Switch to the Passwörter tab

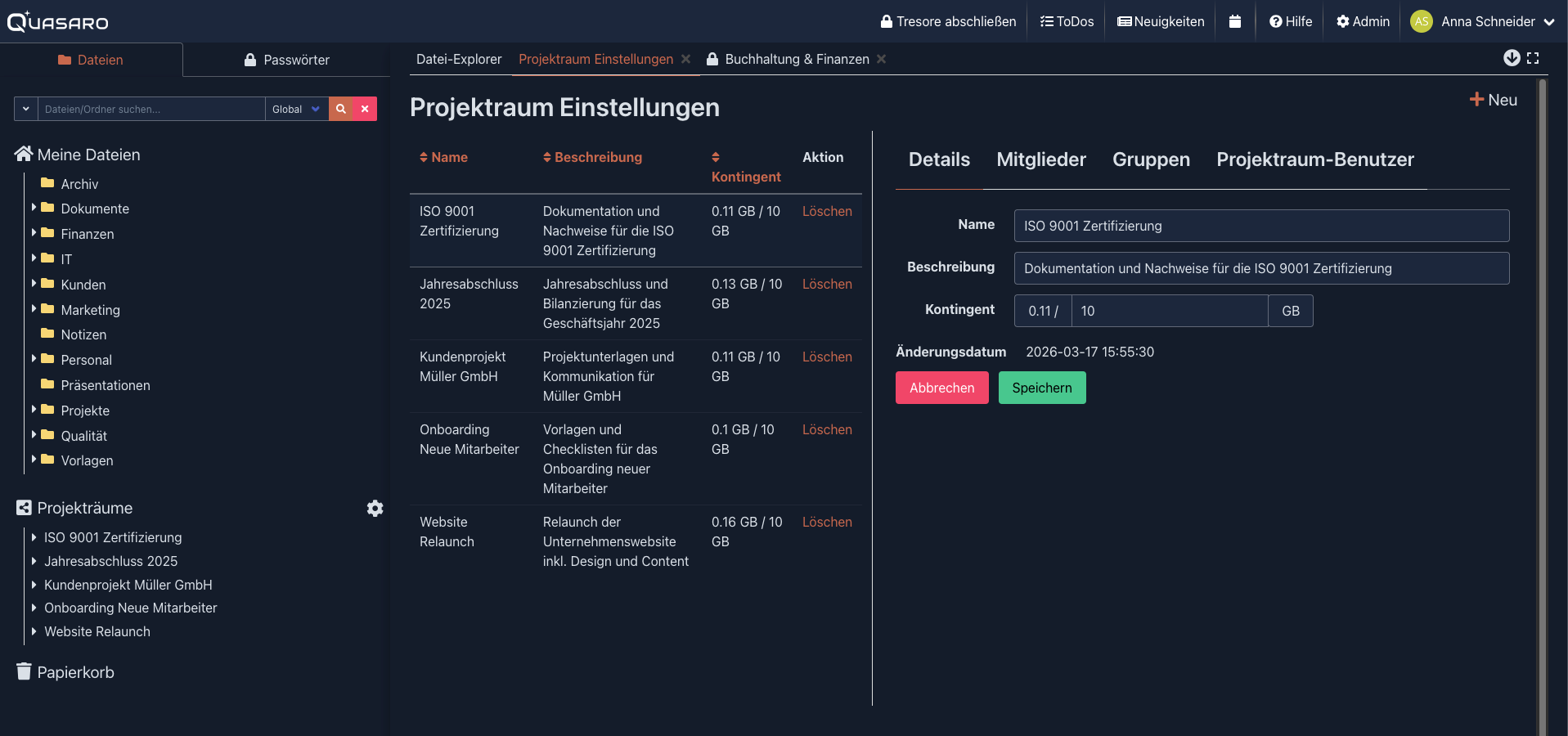coord(287,60)
